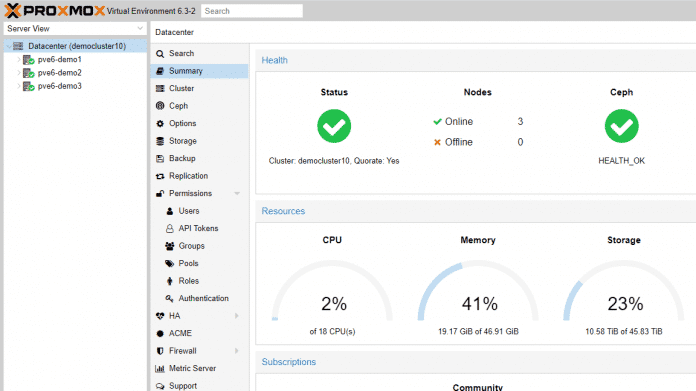Click the CPU 2% usage gauge
Screen dimensions: 696x391
click(x=332, y=291)
